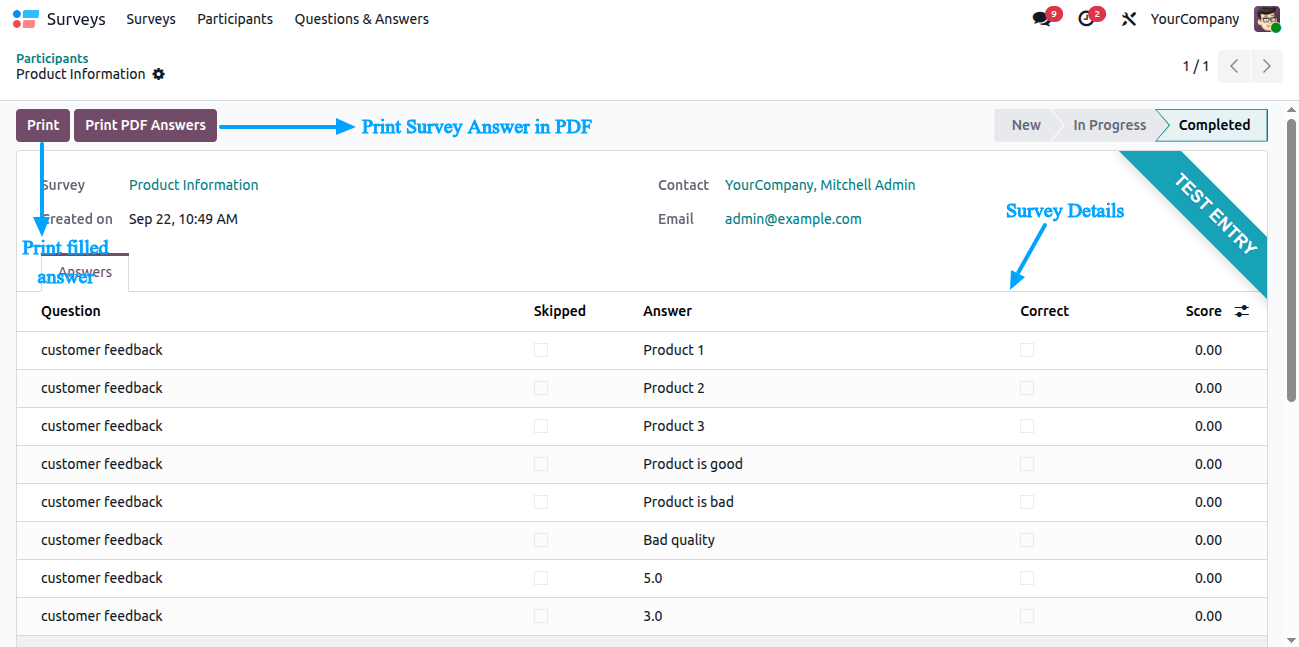Open the Participants top menu

tap(235, 19)
